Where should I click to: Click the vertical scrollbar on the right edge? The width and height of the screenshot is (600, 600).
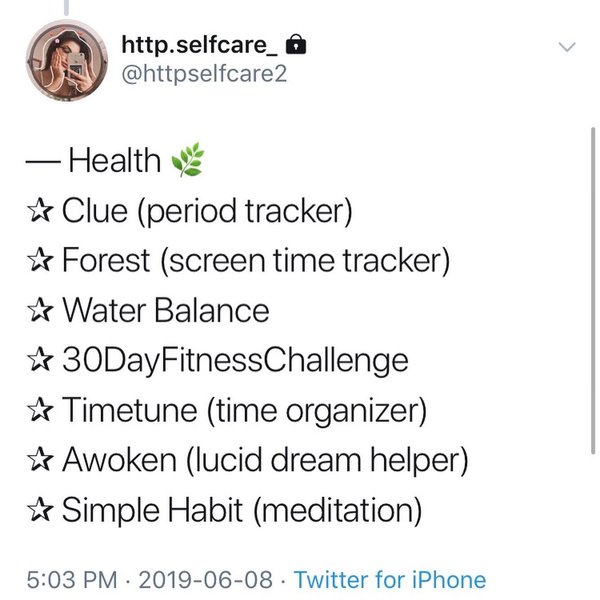[x=595, y=300]
